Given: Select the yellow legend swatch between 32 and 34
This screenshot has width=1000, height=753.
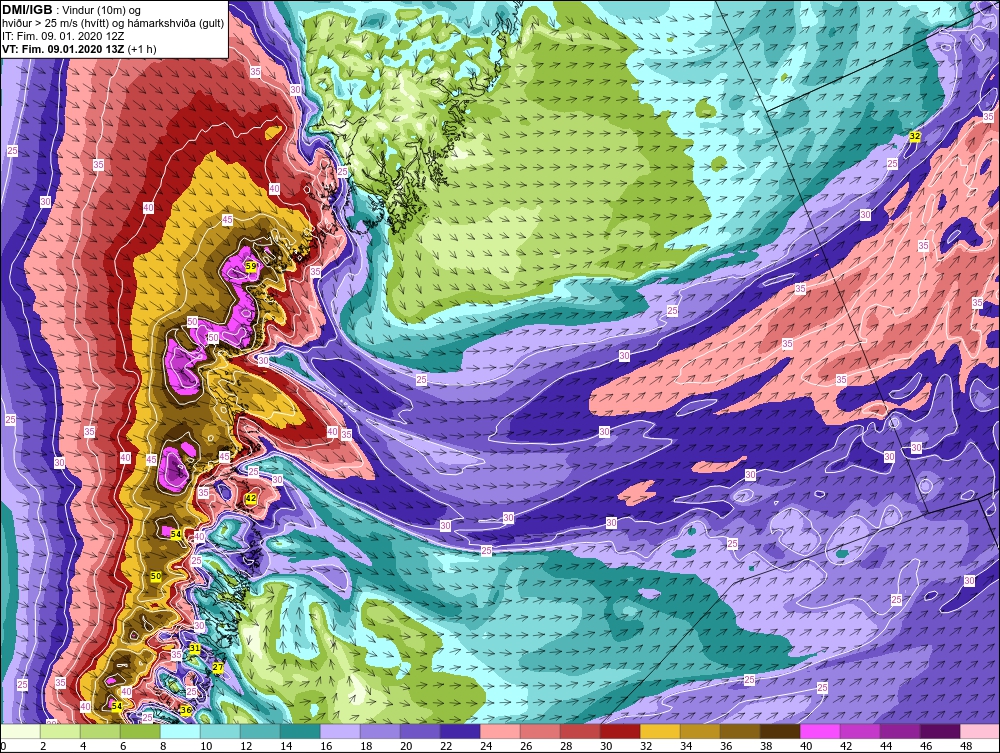Looking at the screenshot, I should click(660, 731).
